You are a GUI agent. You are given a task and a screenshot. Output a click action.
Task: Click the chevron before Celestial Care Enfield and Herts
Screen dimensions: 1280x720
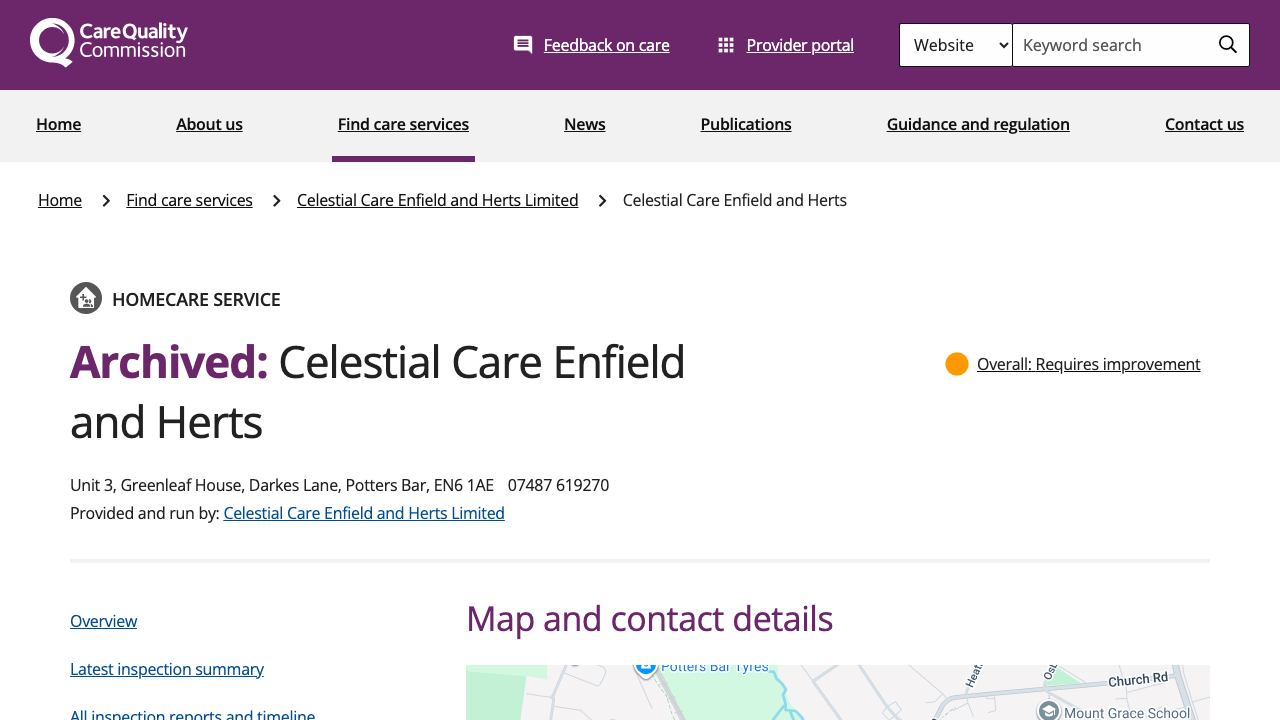602,201
